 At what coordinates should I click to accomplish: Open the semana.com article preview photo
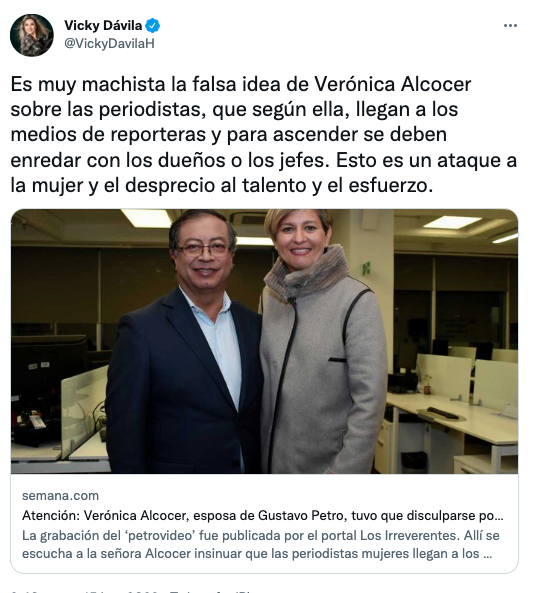[x=264, y=341]
